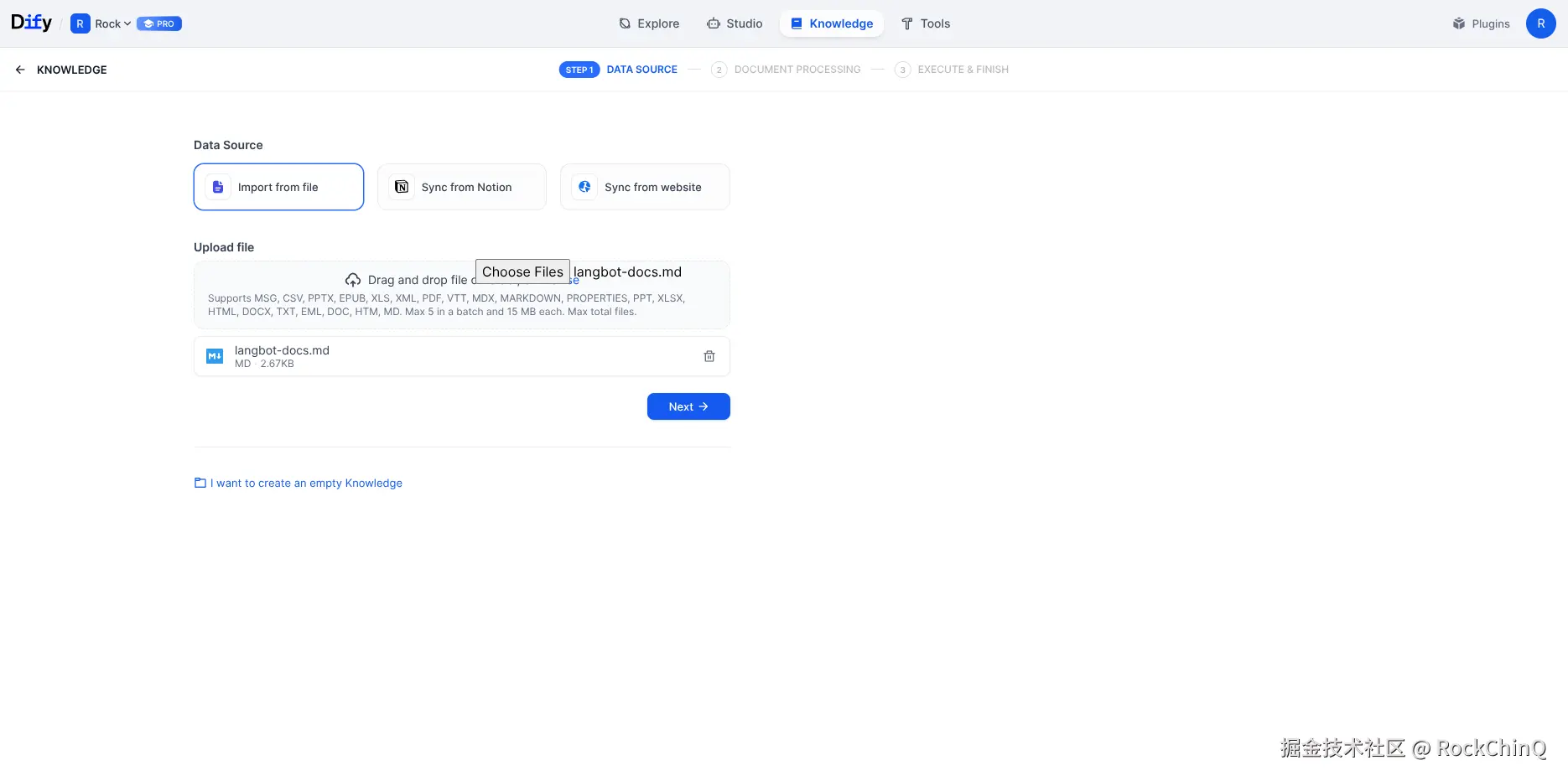Switch to the Knowledge tab
Image resolution: width=1568 pixels, height=781 pixels.
coord(832,23)
